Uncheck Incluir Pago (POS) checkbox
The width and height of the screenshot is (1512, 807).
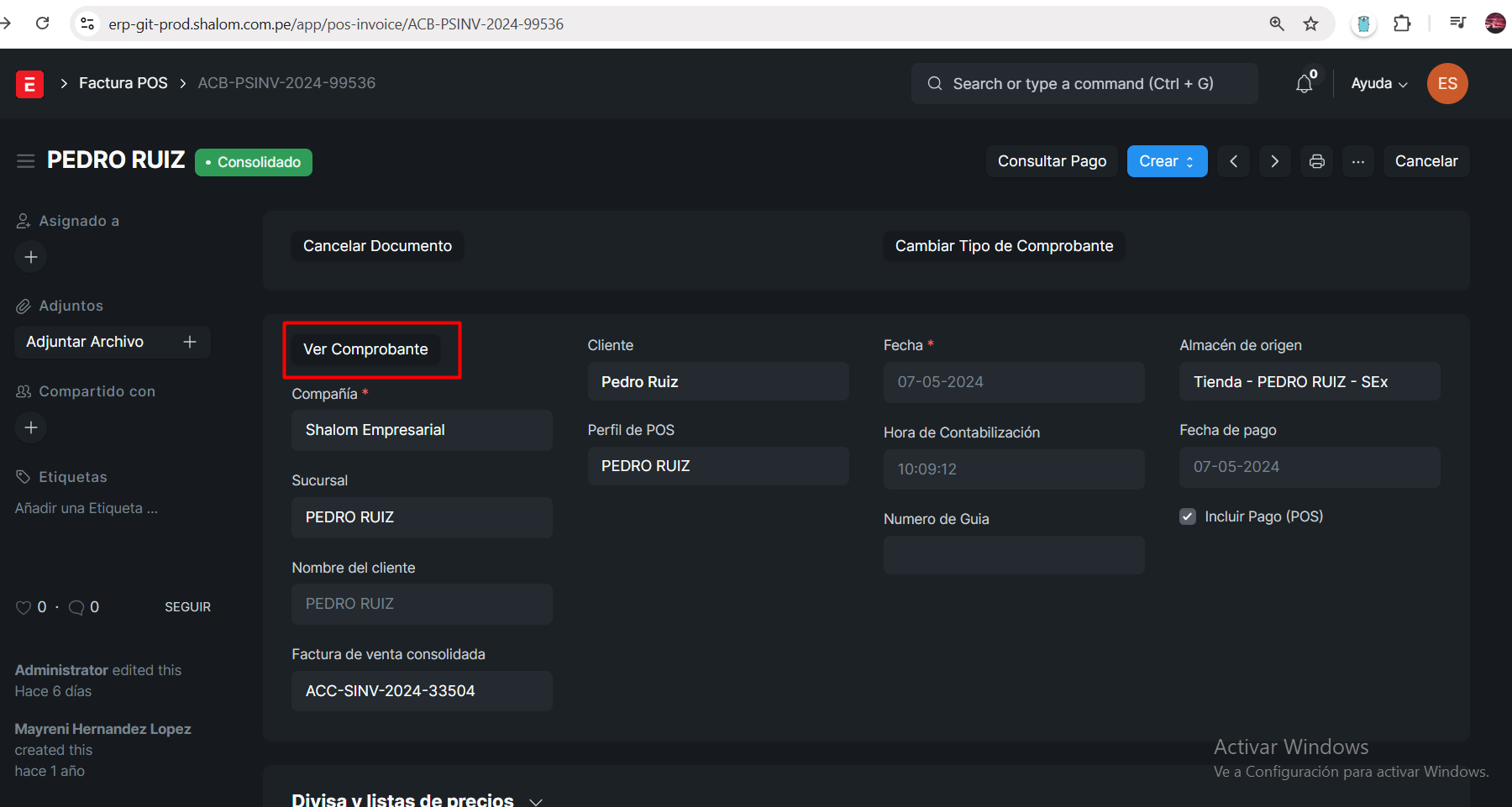[1188, 516]
